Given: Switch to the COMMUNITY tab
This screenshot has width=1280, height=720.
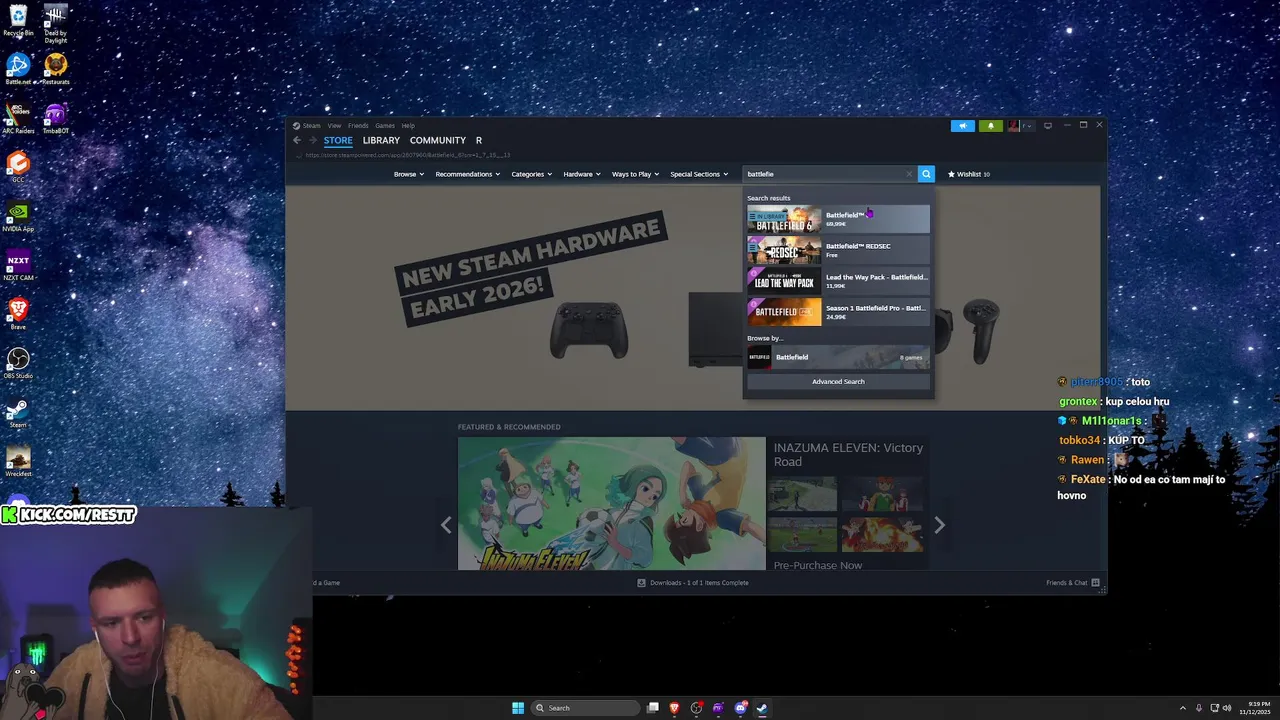Looking at the screenshot, I should [438, 141].
